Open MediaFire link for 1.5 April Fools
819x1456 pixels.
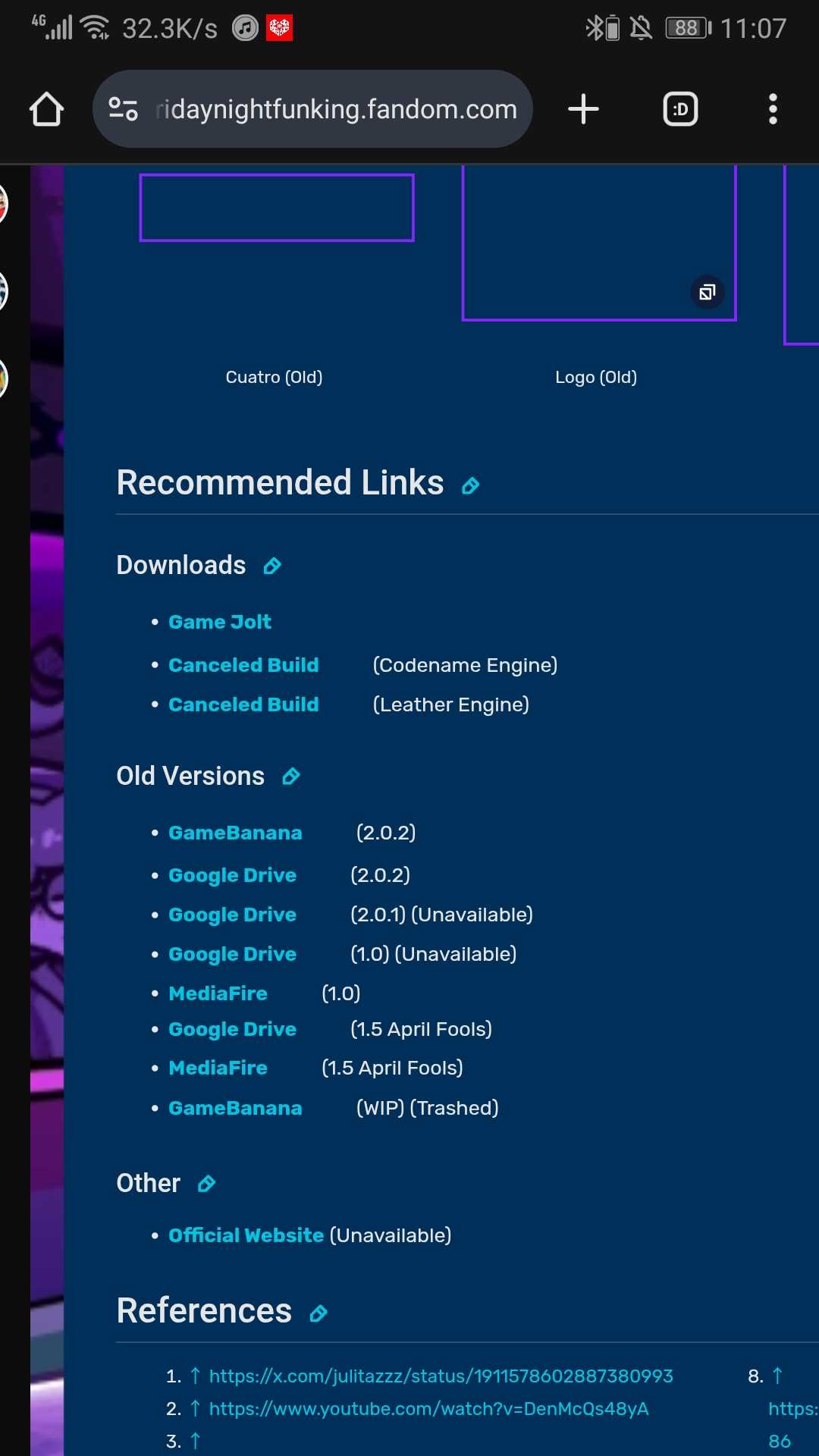218,1068
